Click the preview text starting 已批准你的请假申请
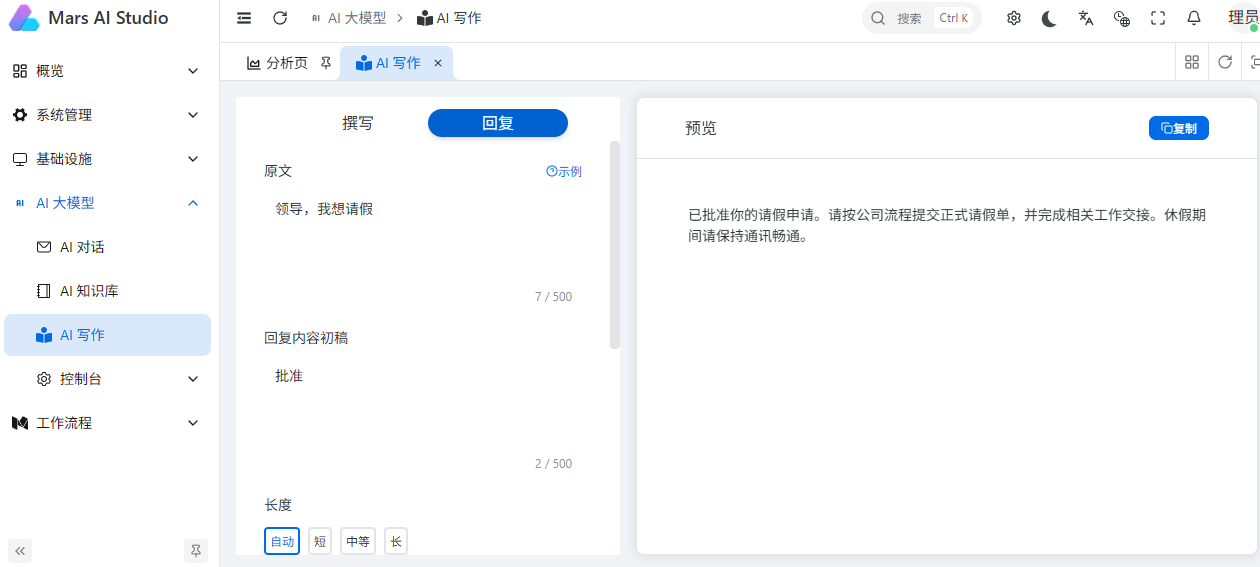1260x567 pixels. coord(947,226)
